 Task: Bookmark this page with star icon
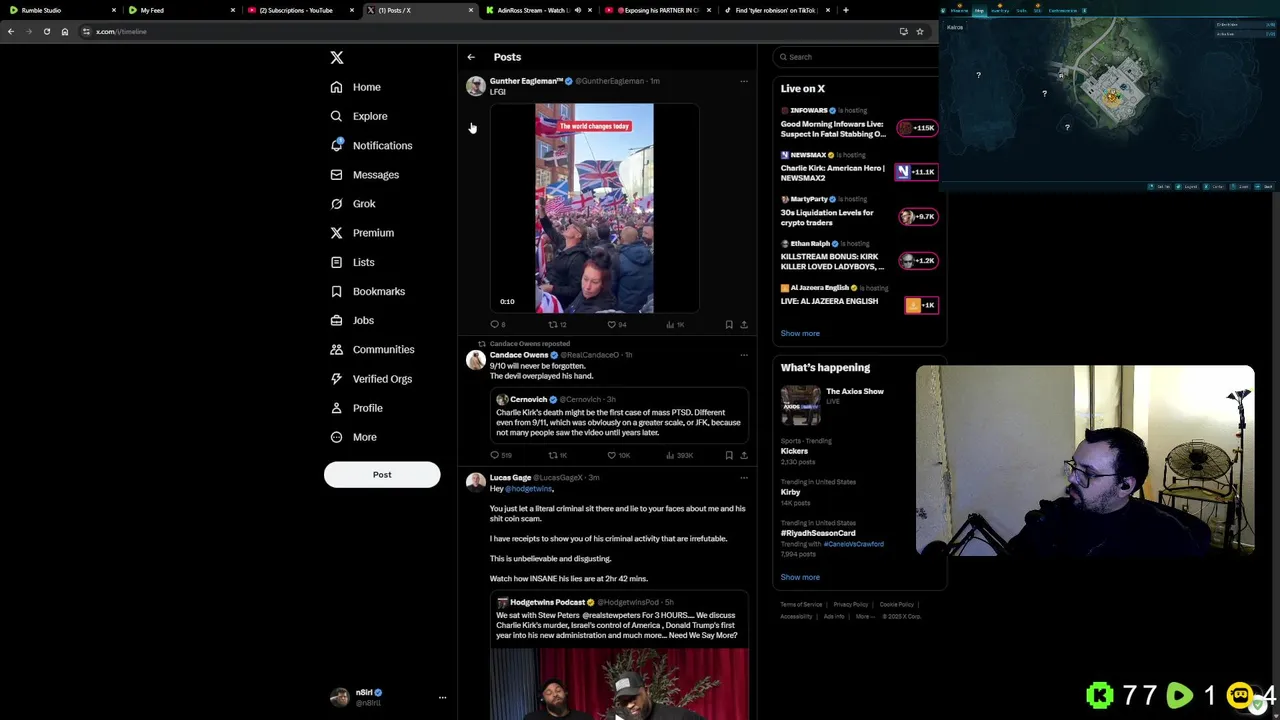(x=920, y=31)
